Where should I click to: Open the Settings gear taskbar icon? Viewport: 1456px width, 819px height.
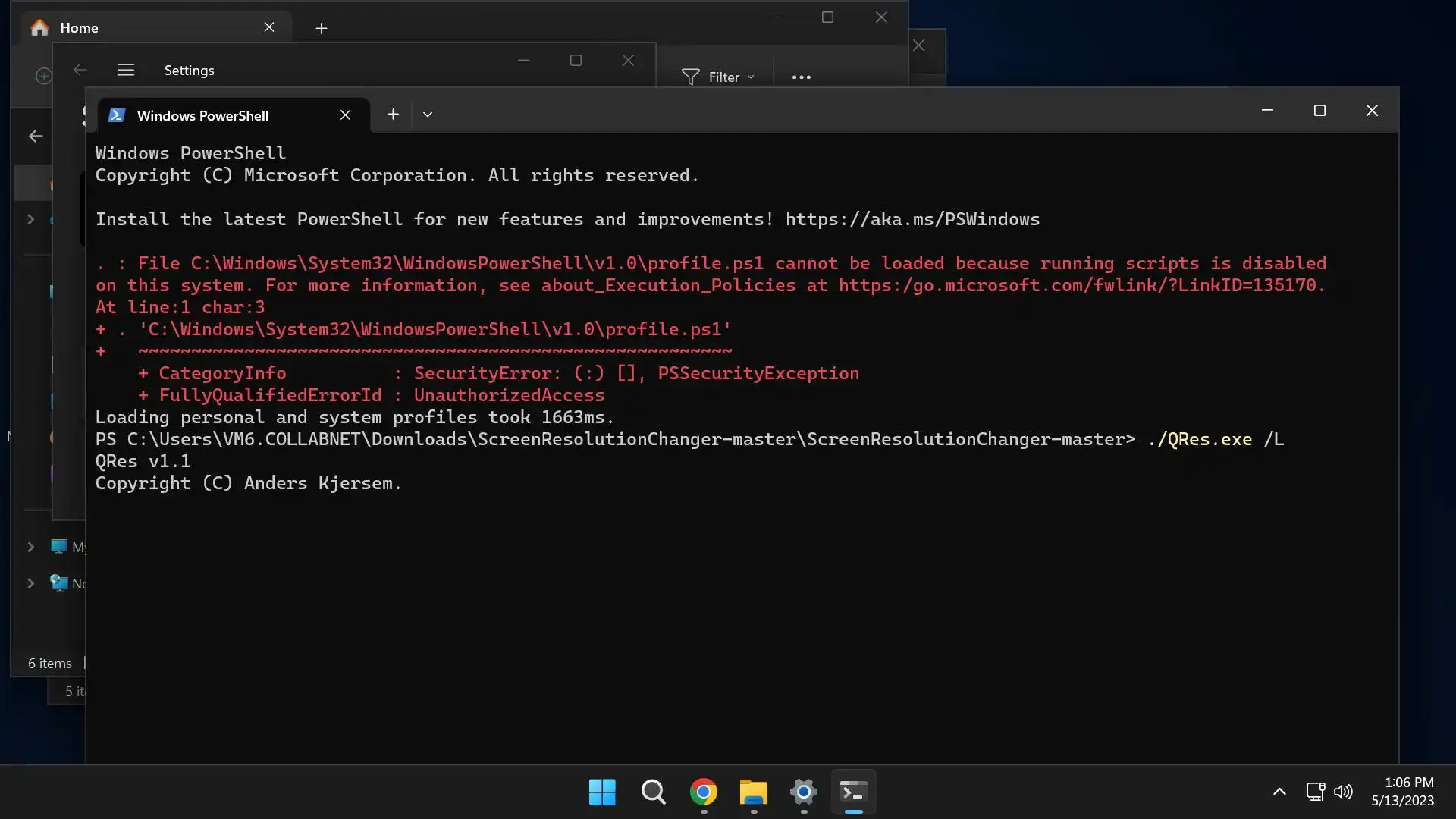point(803,792)
